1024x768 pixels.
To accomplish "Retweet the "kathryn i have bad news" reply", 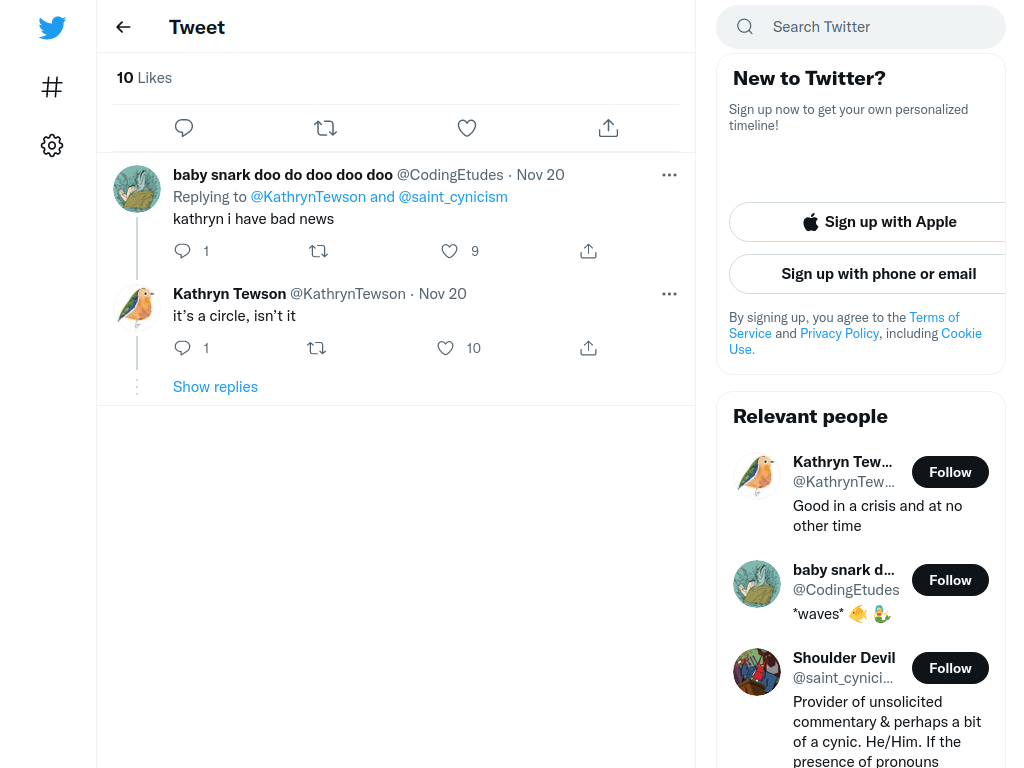I will click(x=318, y=251).
